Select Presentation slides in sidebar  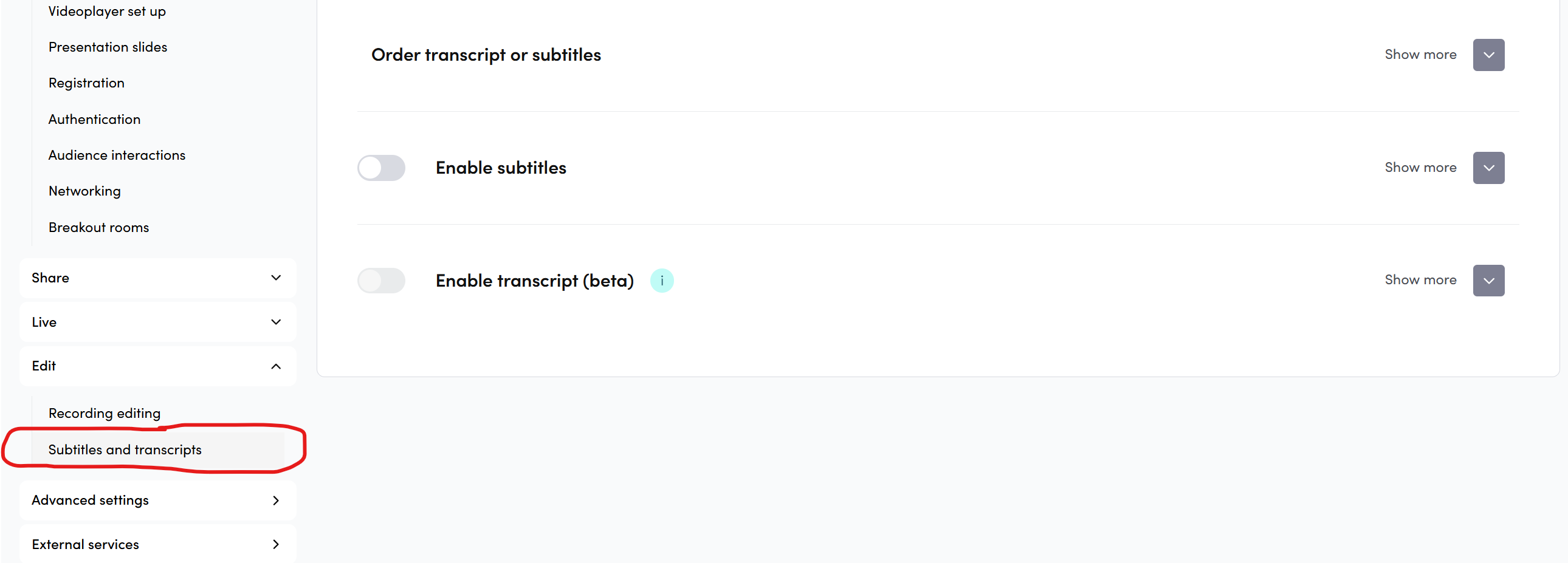pyautogui.click(x=108, y=47)
